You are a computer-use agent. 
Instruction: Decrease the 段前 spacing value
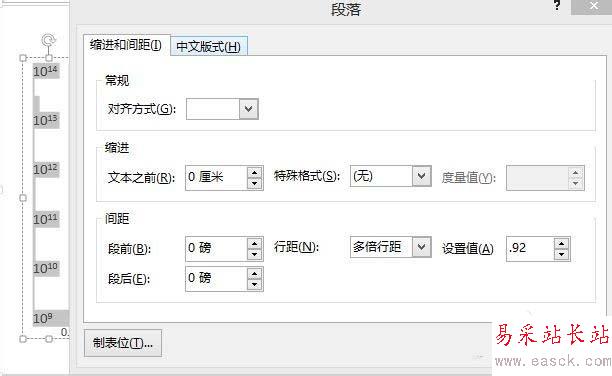[254, 255]
